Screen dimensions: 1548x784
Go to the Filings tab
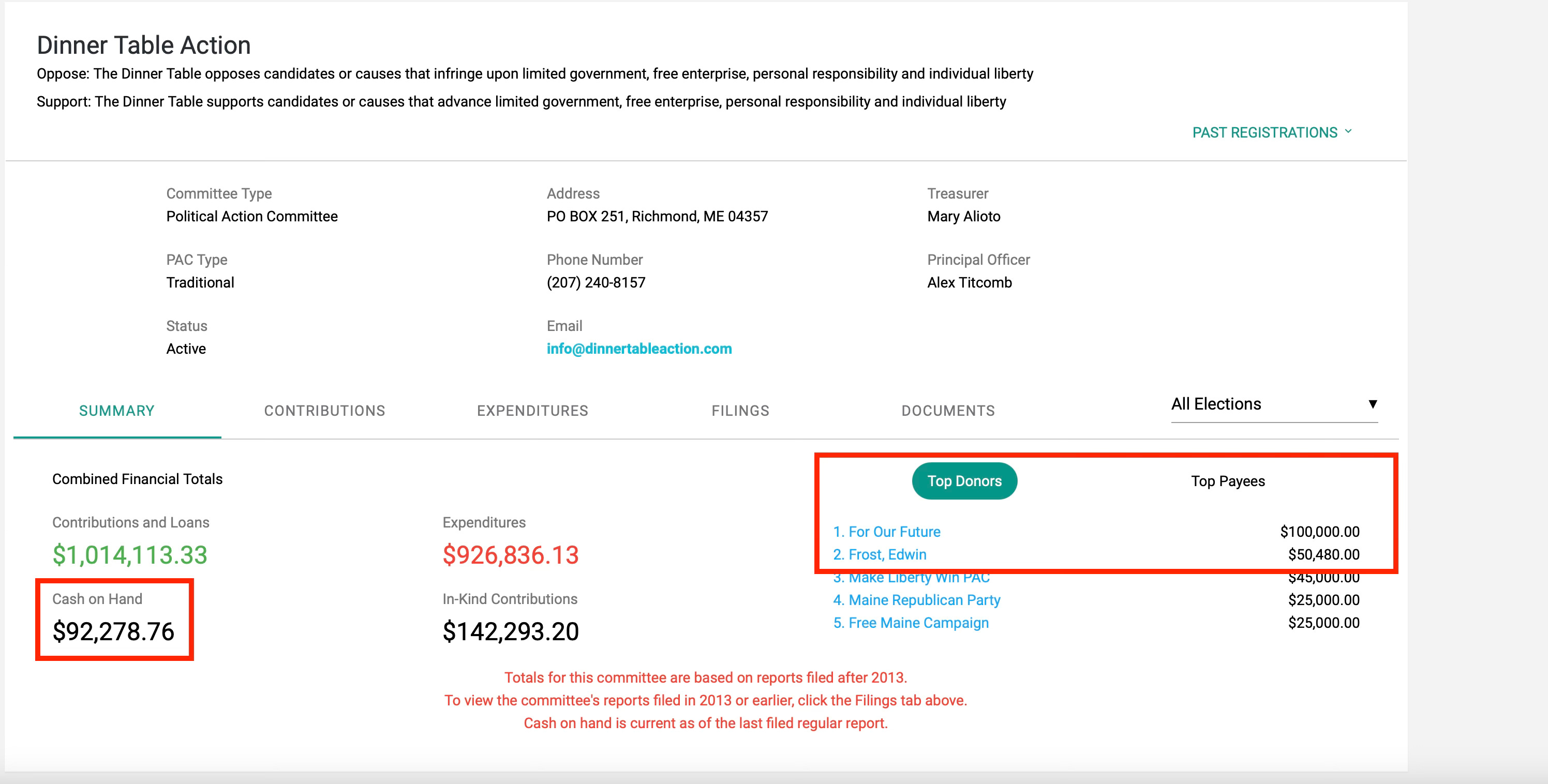[x=740, y=411]
